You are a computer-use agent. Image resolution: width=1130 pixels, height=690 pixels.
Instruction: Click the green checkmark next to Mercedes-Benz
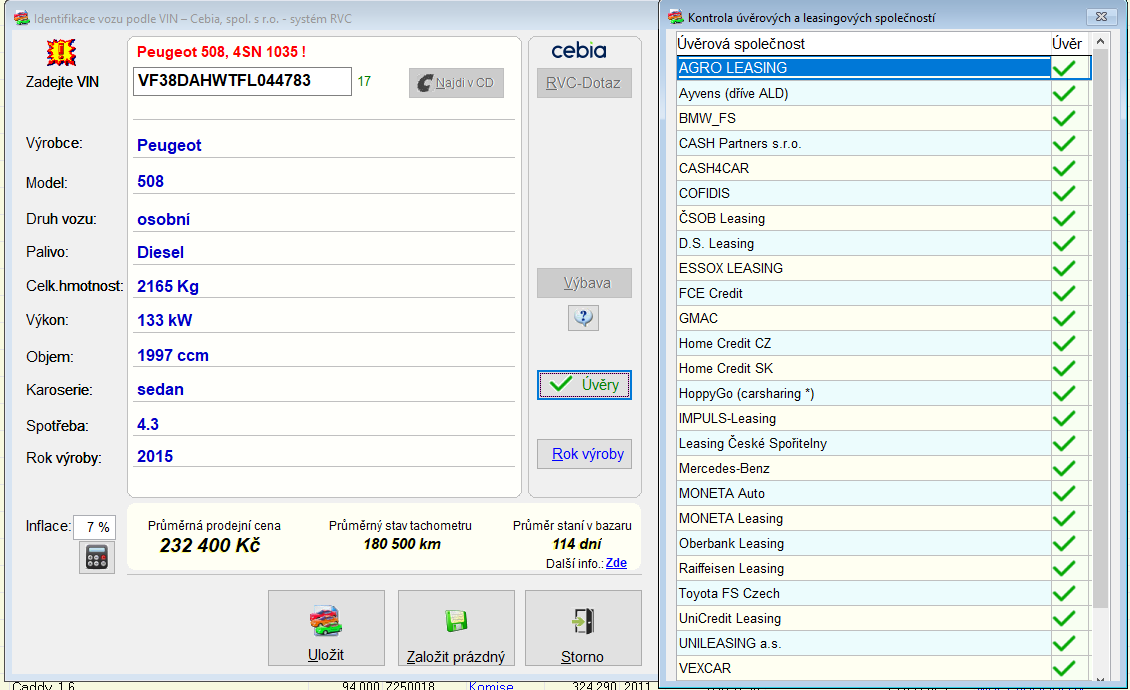1066,468
